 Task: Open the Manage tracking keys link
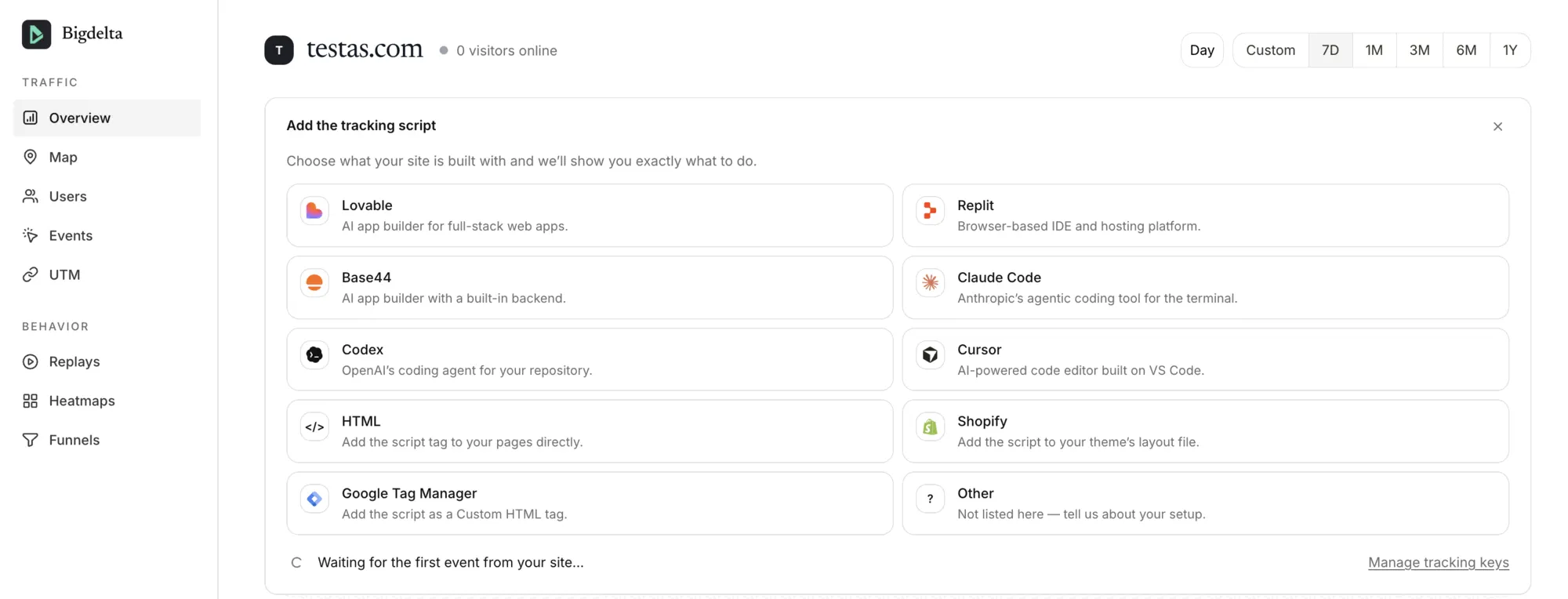point(1438,562)
